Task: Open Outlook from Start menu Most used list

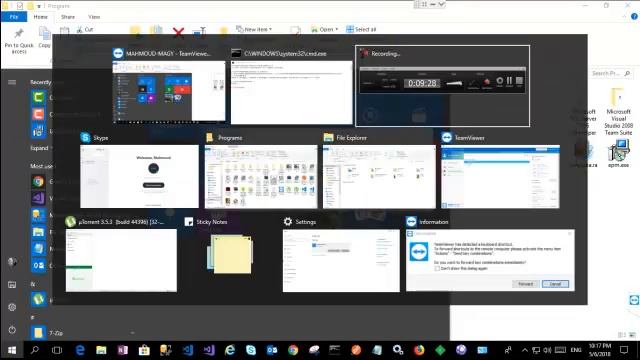Action: [x=38, y=265]
